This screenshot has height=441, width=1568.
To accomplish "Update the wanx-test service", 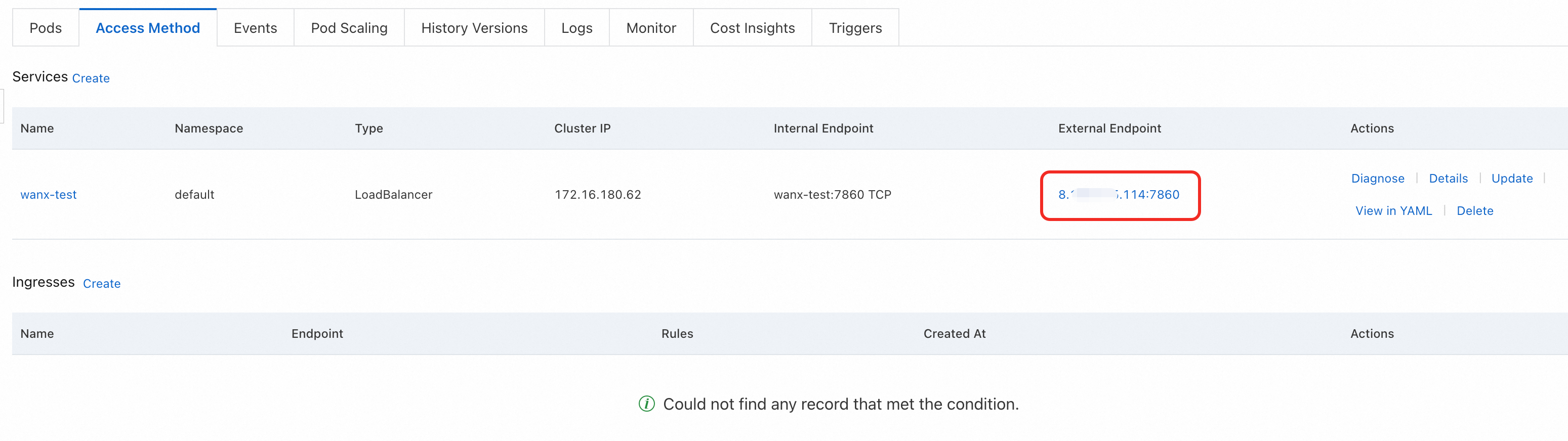I will click(x=1511, y=178).
